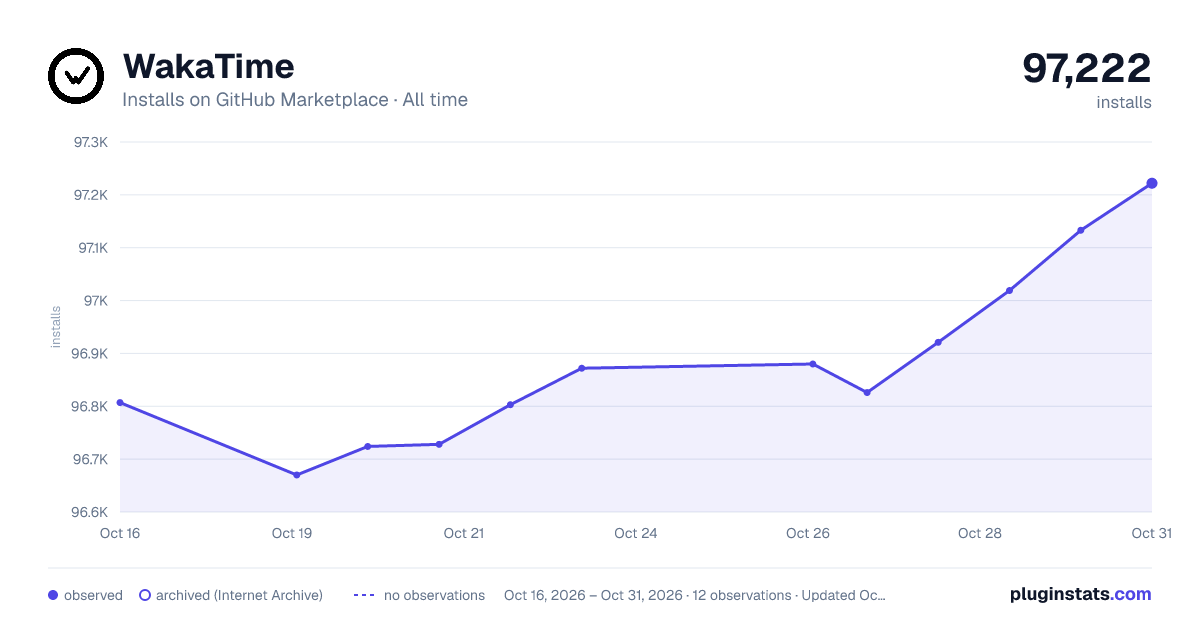
Task: Click the pluginstats.com link
Action: pos(1081,594)
